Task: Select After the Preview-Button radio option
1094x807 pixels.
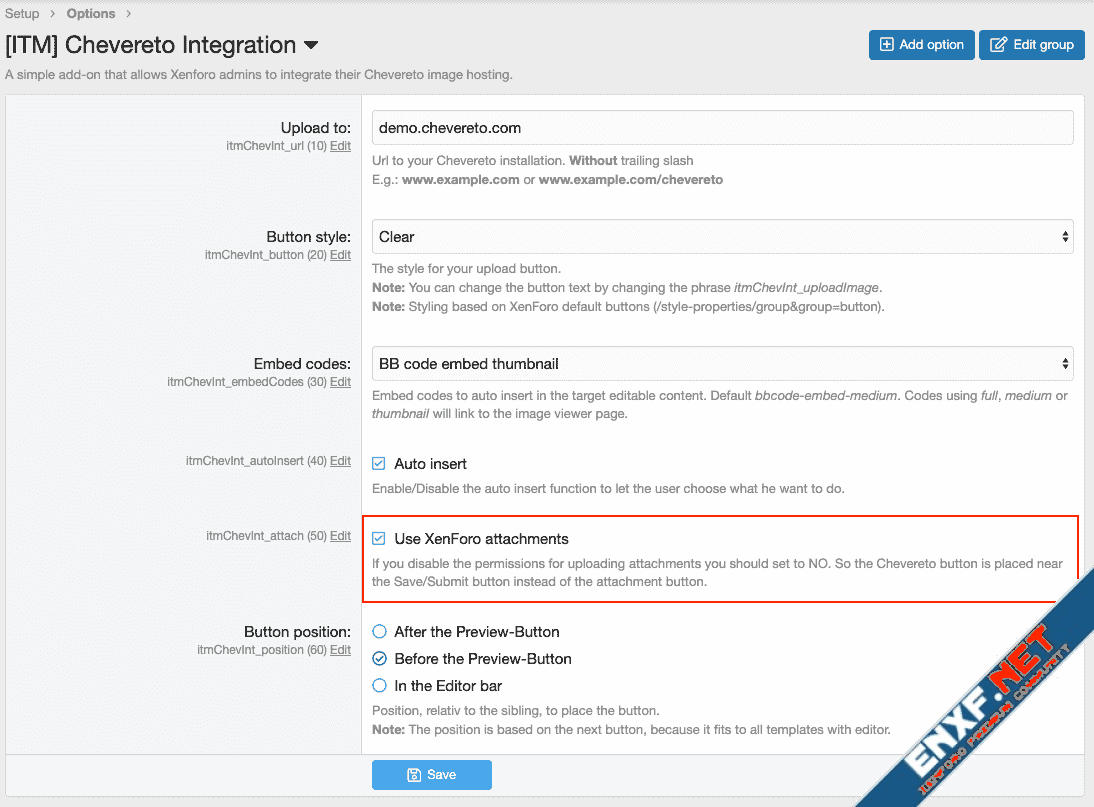Action: [379, 632]
